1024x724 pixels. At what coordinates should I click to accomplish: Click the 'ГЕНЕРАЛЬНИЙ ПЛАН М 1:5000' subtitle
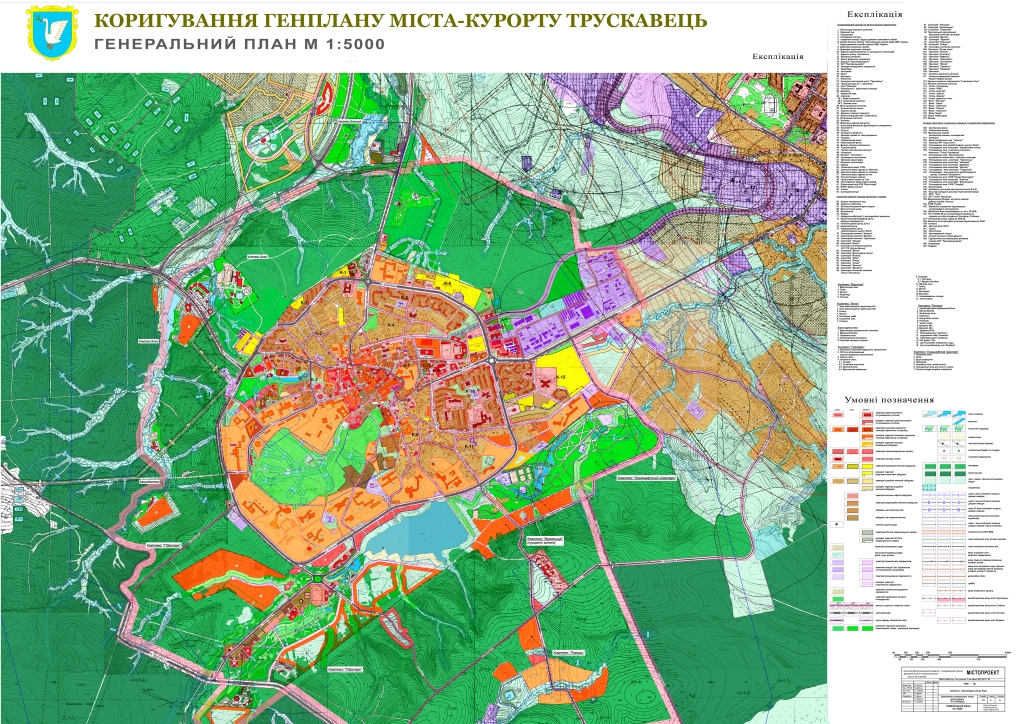coord(238,45)
